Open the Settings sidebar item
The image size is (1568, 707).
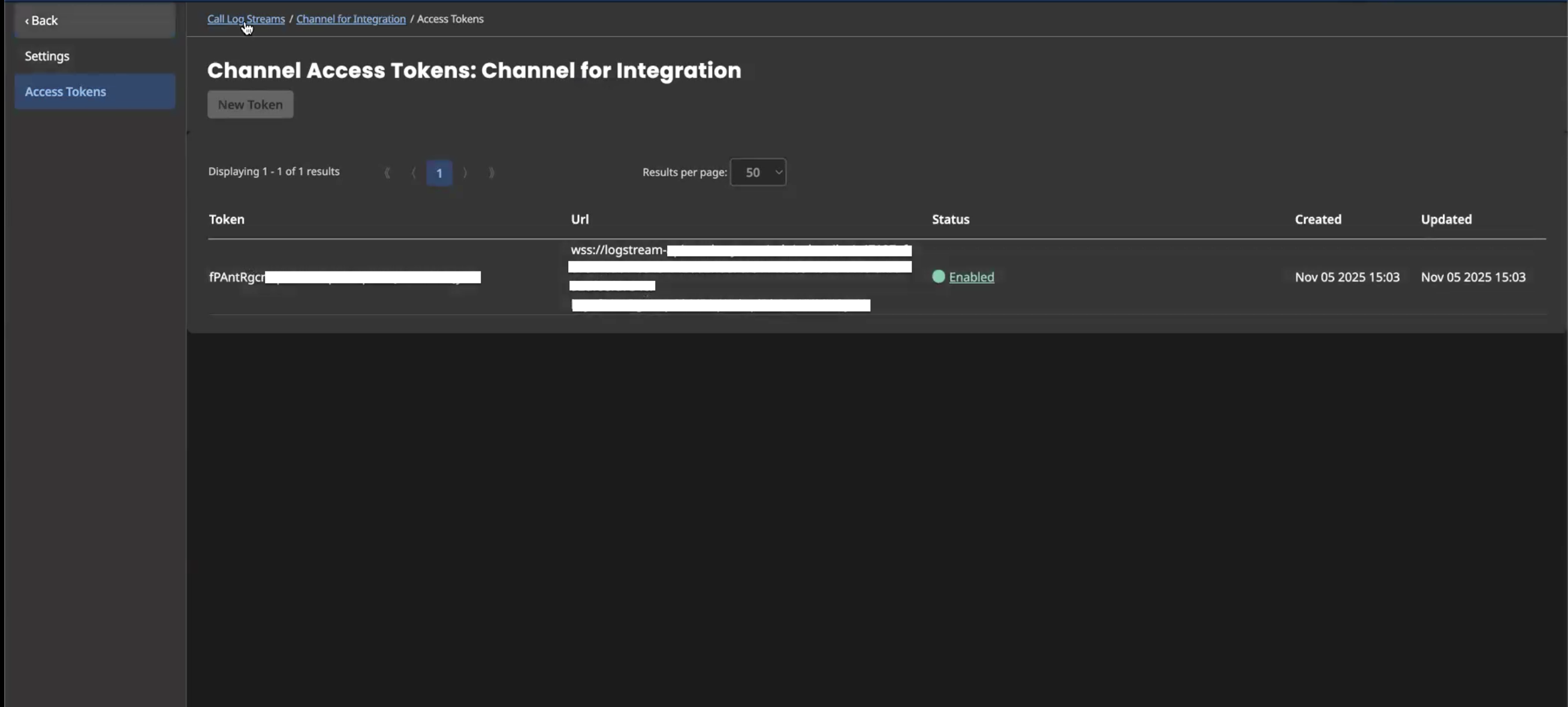(x=47, y=56)
